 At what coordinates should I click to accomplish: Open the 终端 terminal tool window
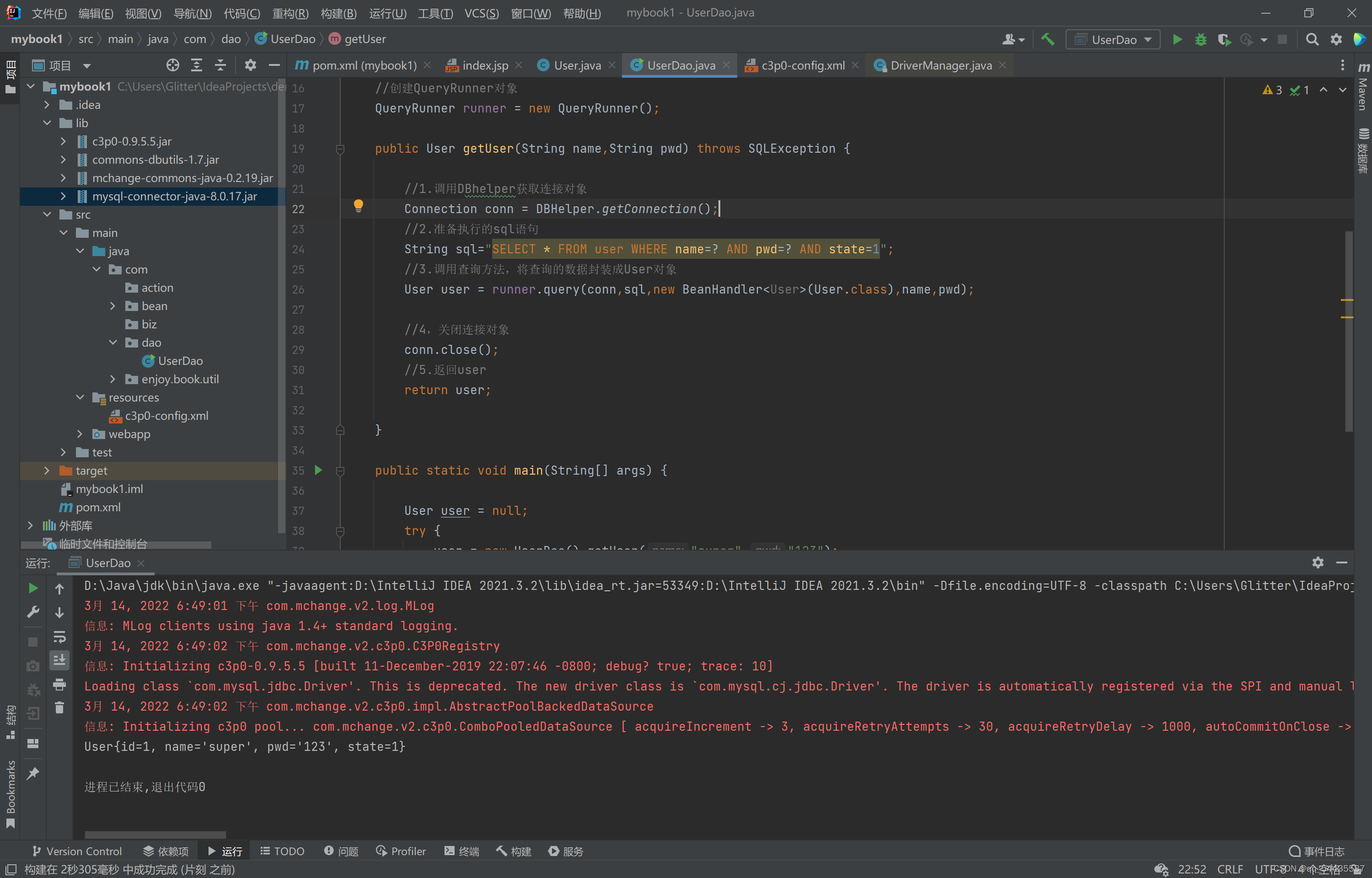pyautogui.click(x=462, y=851)
